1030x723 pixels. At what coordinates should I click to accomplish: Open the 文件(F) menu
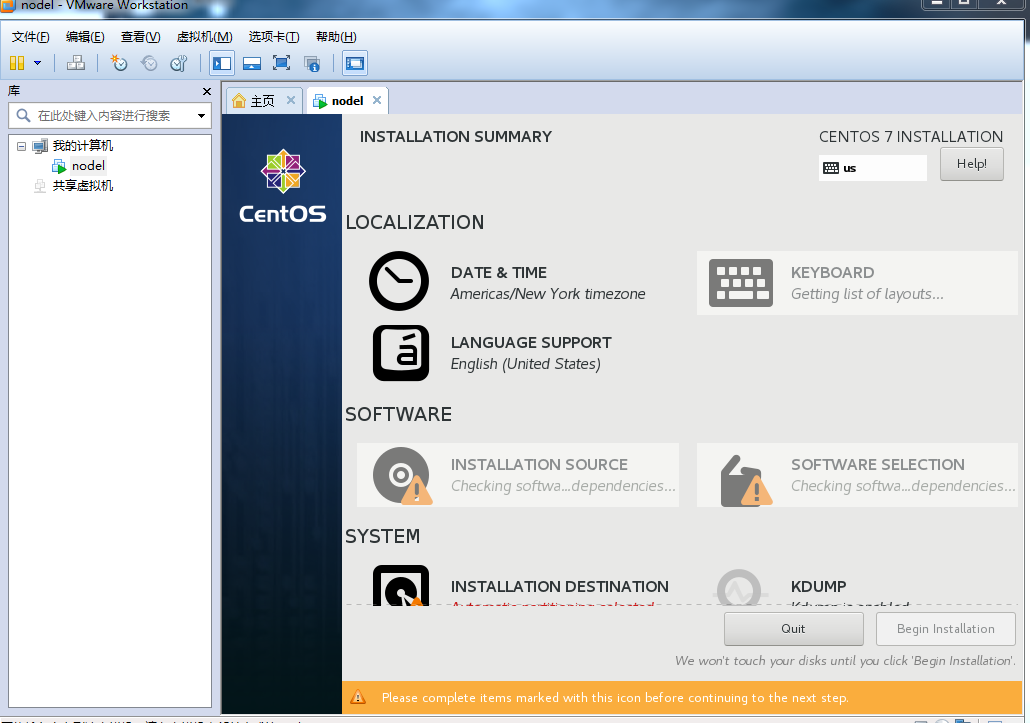tap(30, 37)
